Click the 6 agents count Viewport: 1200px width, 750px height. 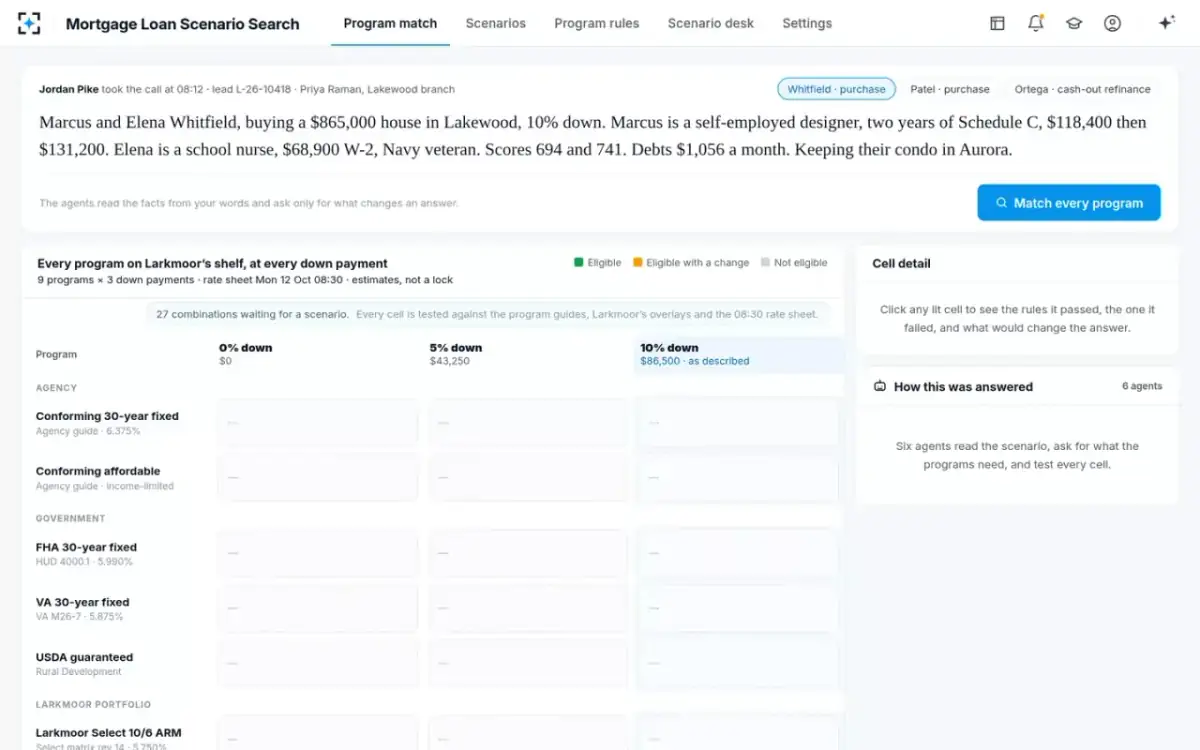click(x=1142, y=386)
